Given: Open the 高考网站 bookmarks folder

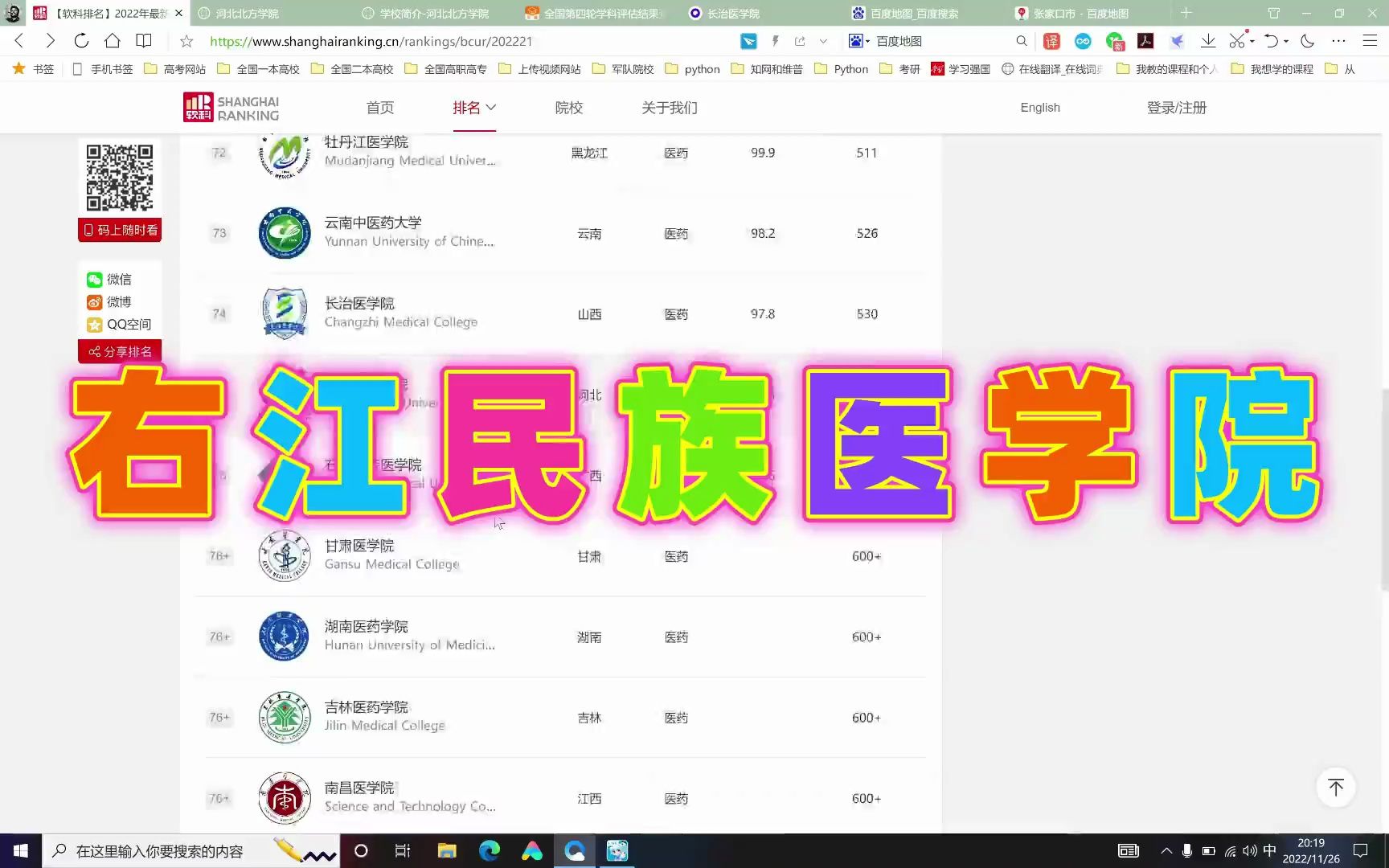Looking at the screenshot, I should (x=175, y=69).
